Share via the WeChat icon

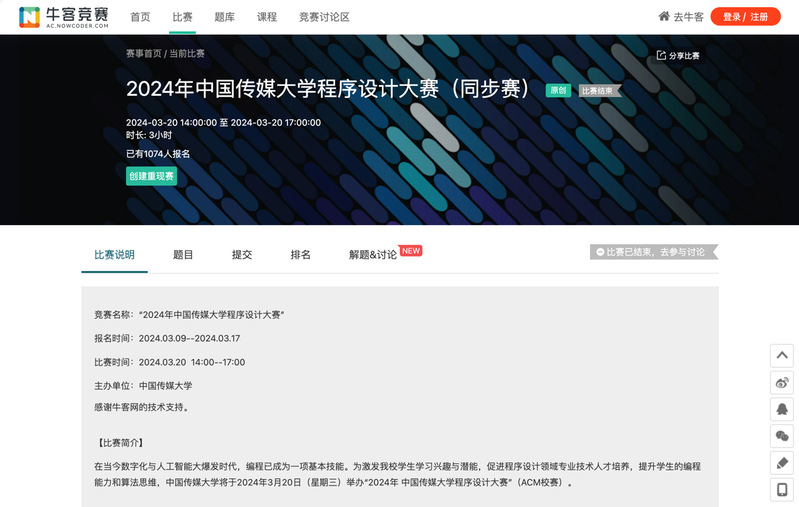point(782,436)
